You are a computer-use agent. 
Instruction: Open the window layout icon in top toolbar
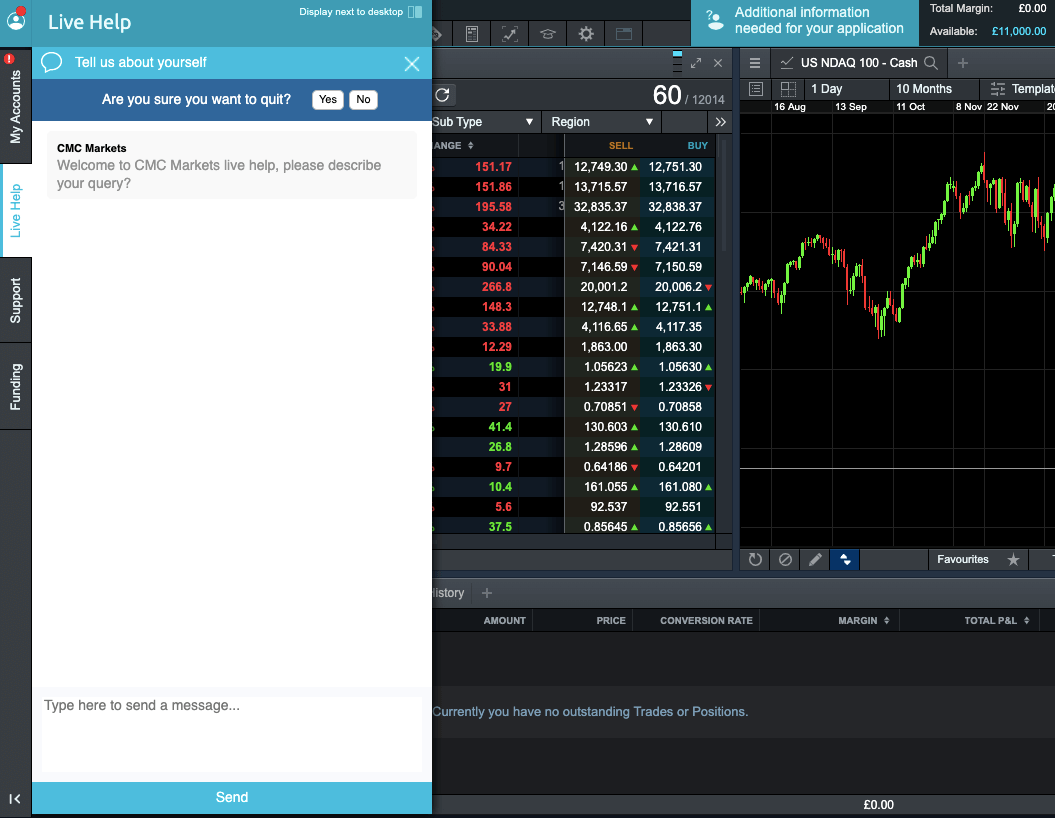click(624, 34)
